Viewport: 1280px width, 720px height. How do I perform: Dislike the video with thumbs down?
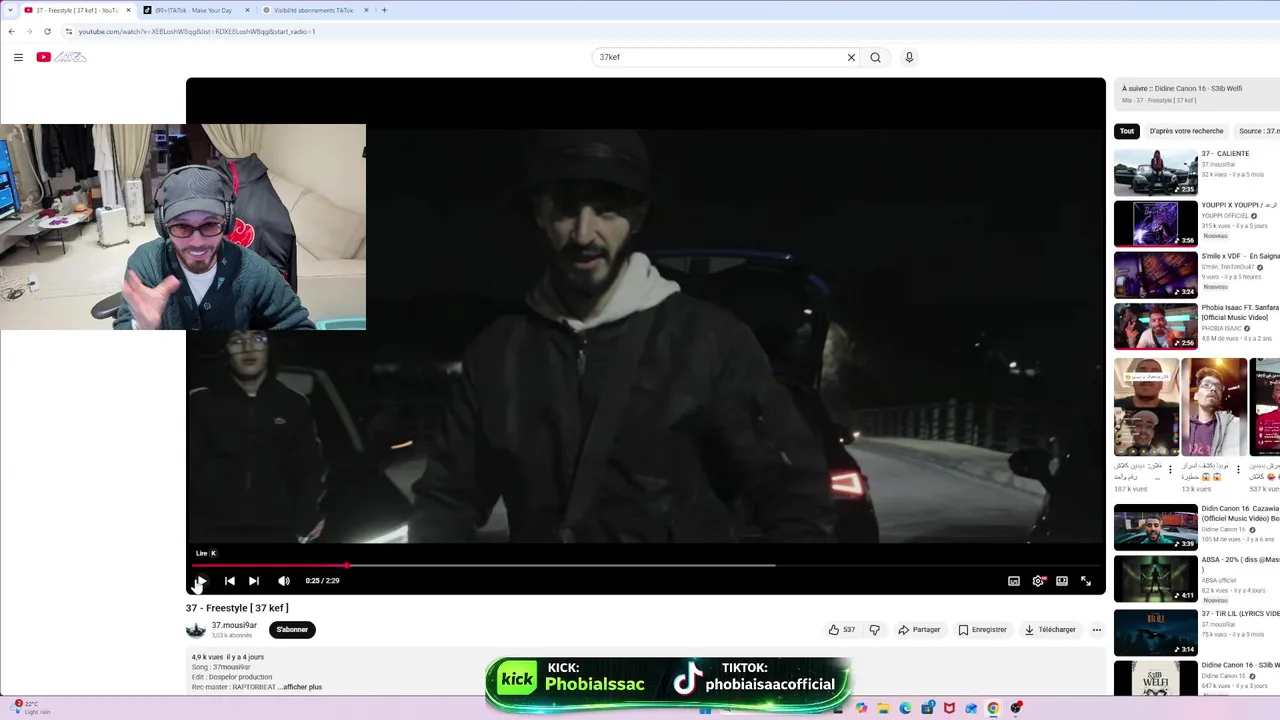[874, 630]
